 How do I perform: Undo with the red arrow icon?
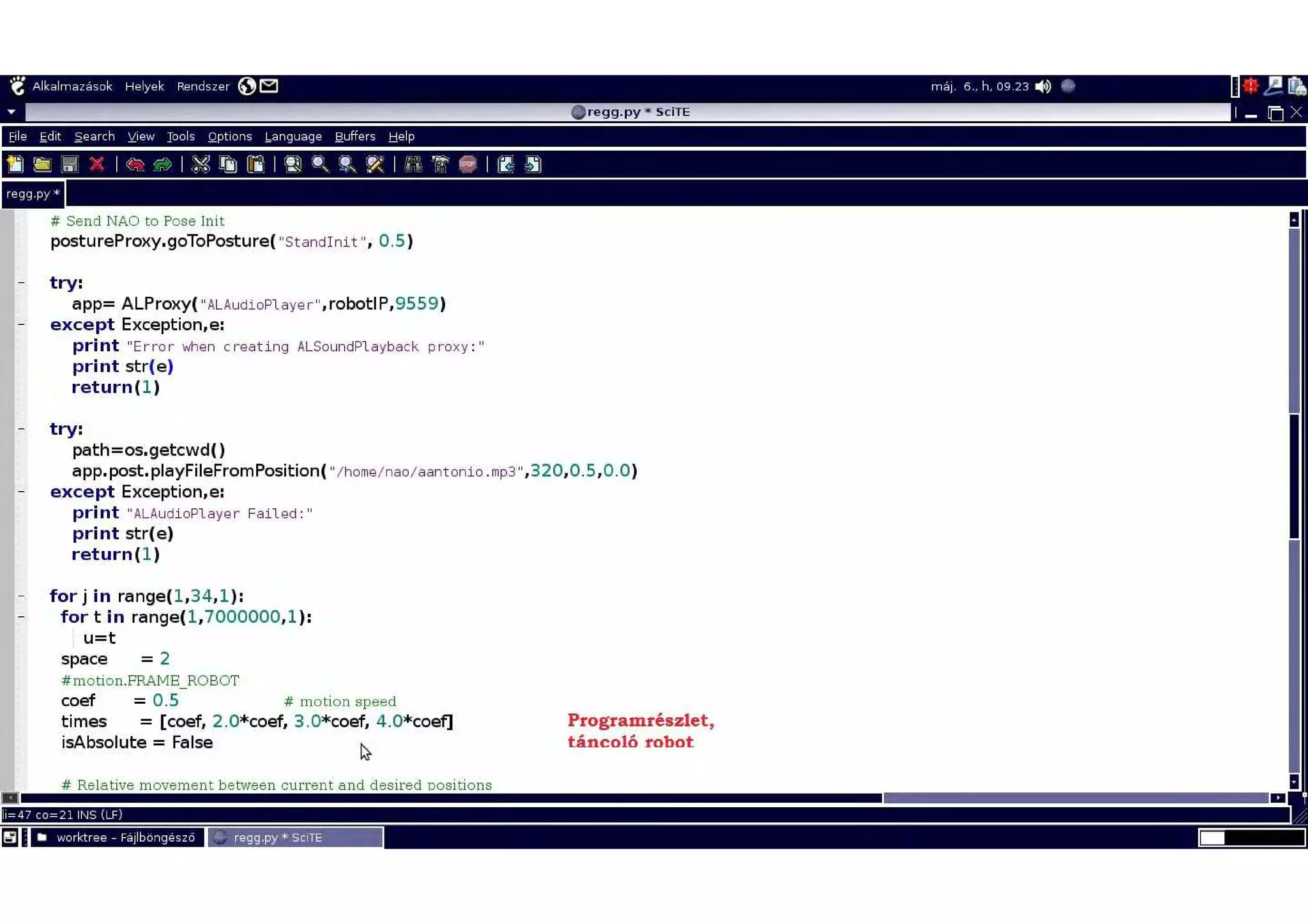click(135, 165)
